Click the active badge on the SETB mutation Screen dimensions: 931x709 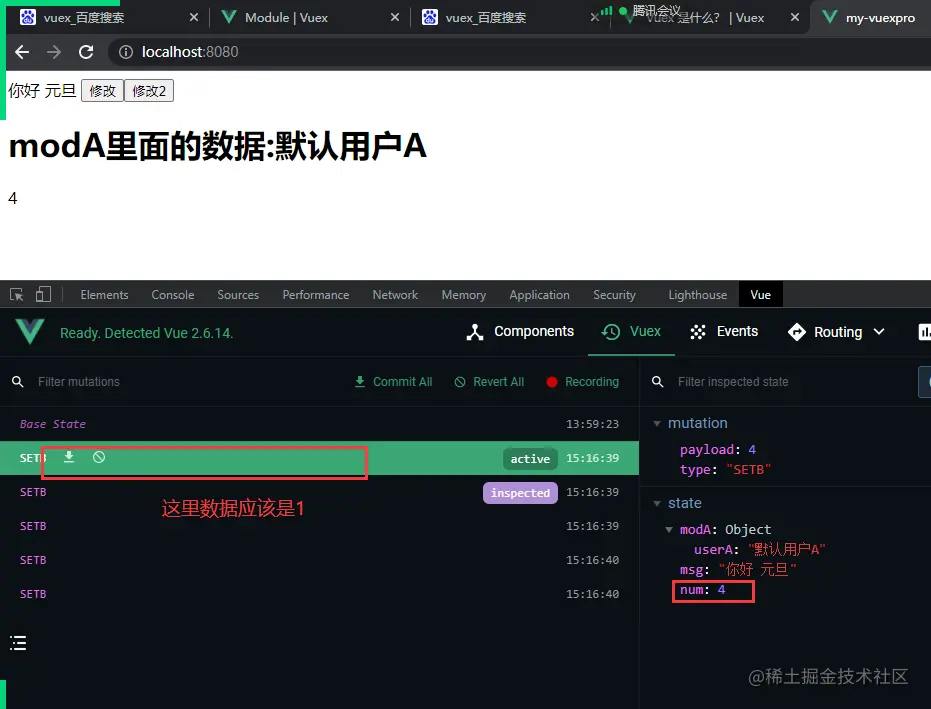(530, 458)
